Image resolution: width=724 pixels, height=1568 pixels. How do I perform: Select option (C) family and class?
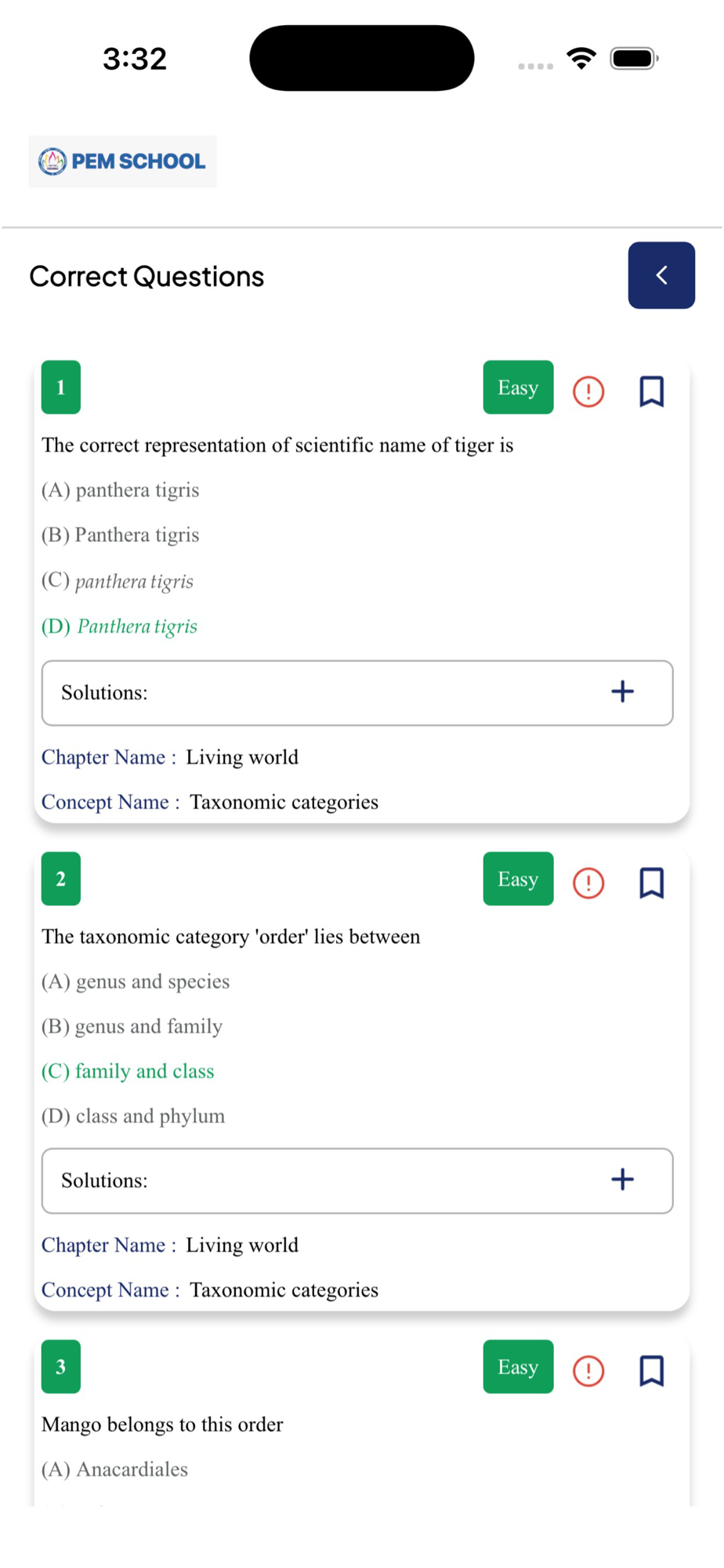(x=128, y=1071)
